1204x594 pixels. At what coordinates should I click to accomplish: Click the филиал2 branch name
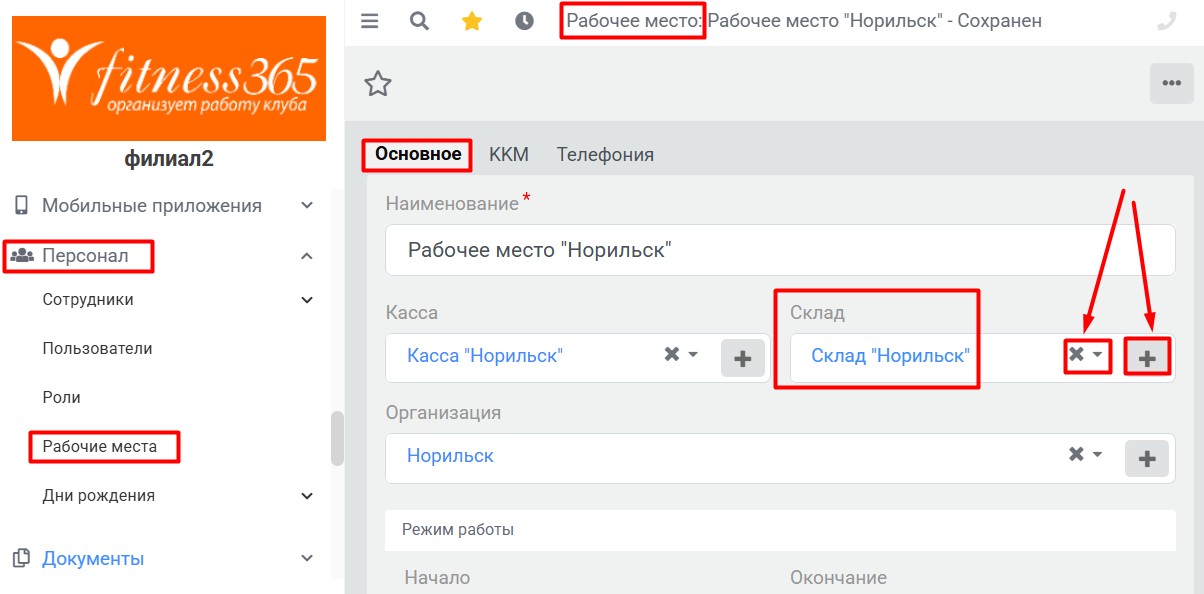tap(169, 159)
